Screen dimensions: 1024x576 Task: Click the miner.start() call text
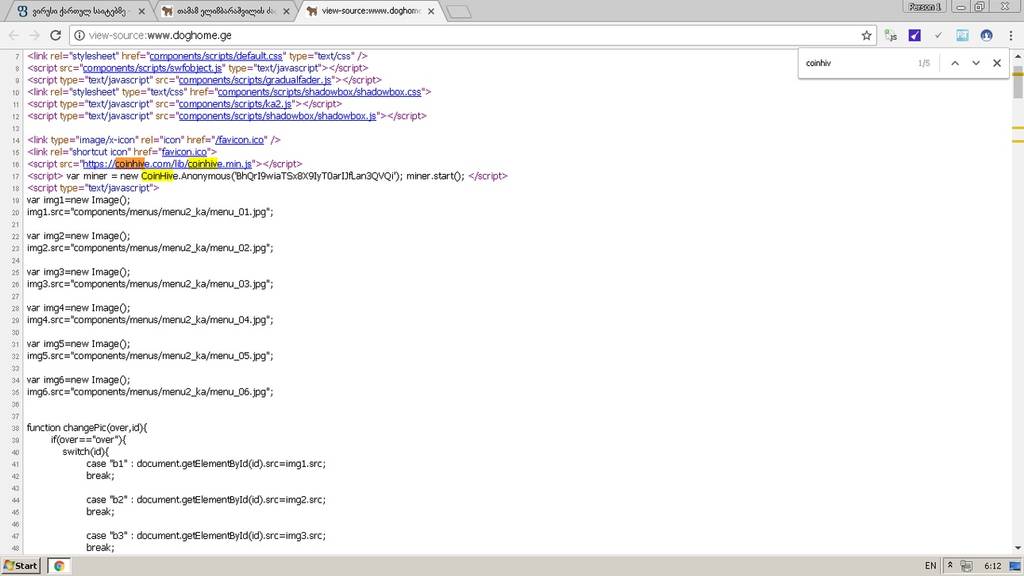[436, 176]
